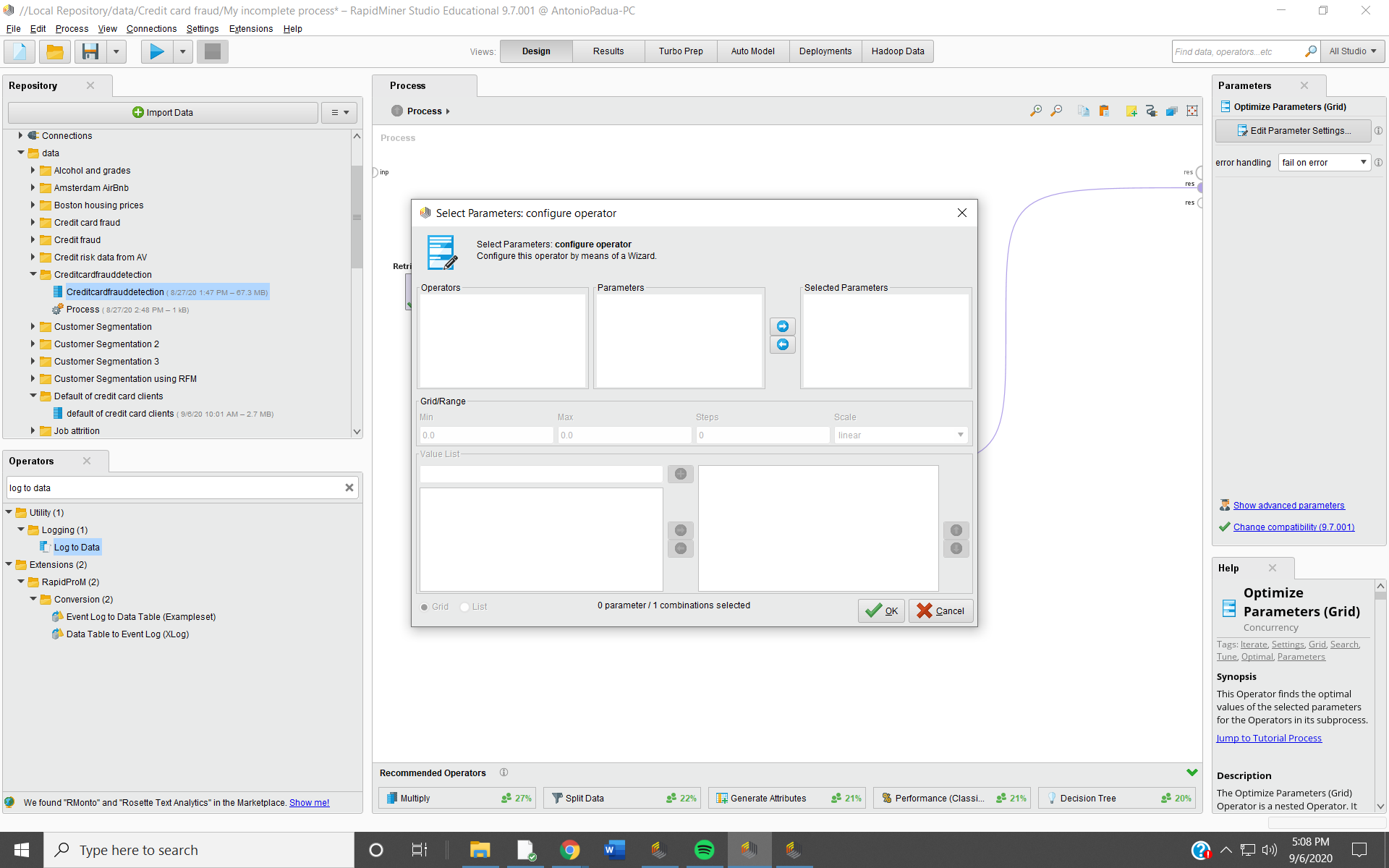
Task: Save the process with the floppy icon
Action: pos(90,51)
